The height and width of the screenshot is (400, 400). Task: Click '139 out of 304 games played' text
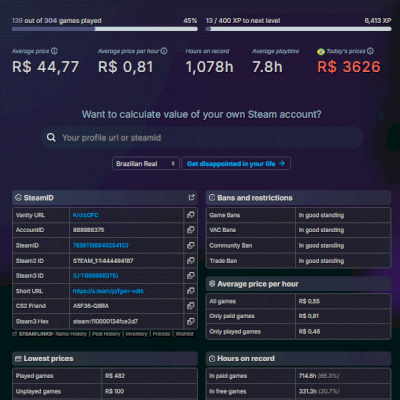click(57, 21)
